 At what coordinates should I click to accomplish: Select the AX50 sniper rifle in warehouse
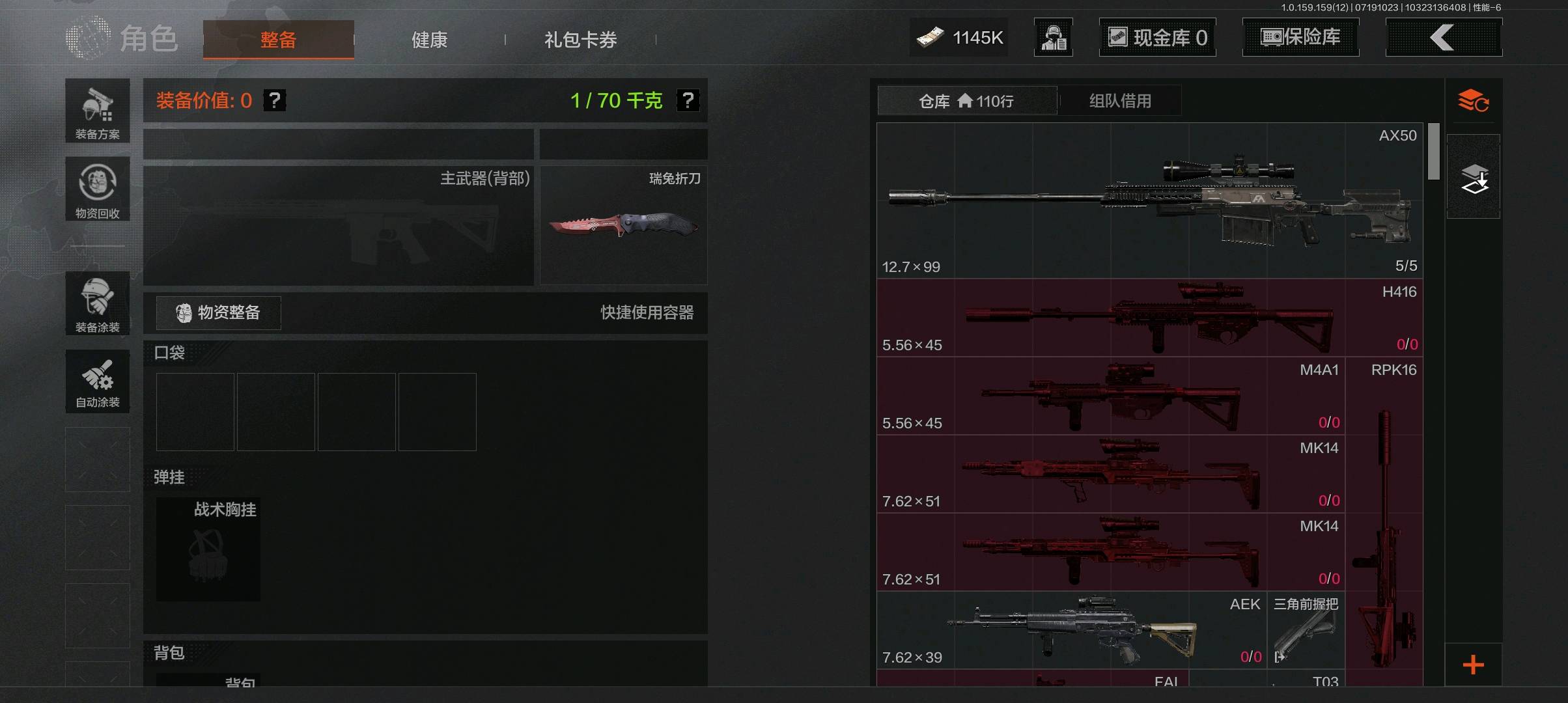coord(1150,200)
